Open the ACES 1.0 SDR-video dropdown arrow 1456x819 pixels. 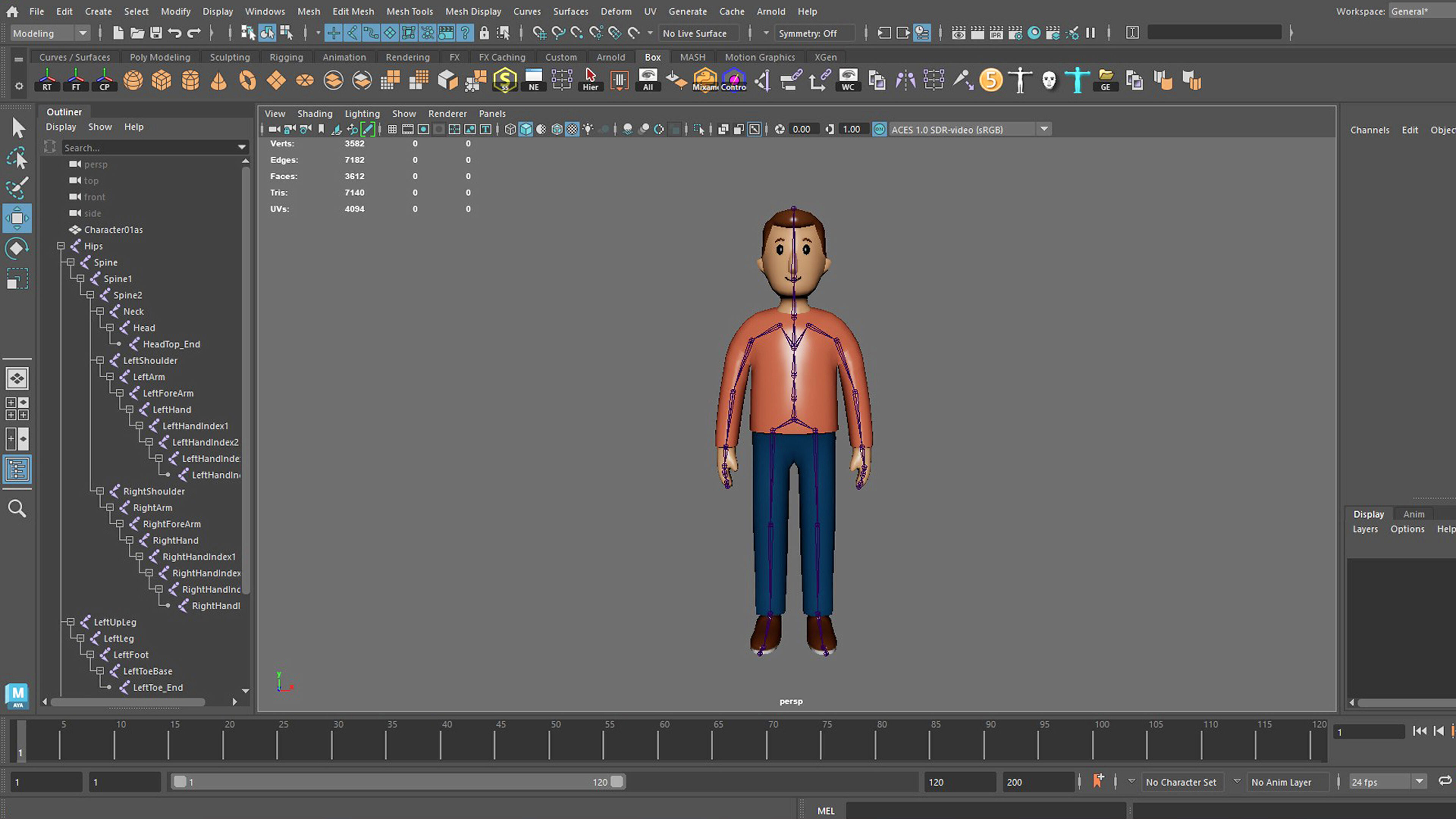point(1044,129)
